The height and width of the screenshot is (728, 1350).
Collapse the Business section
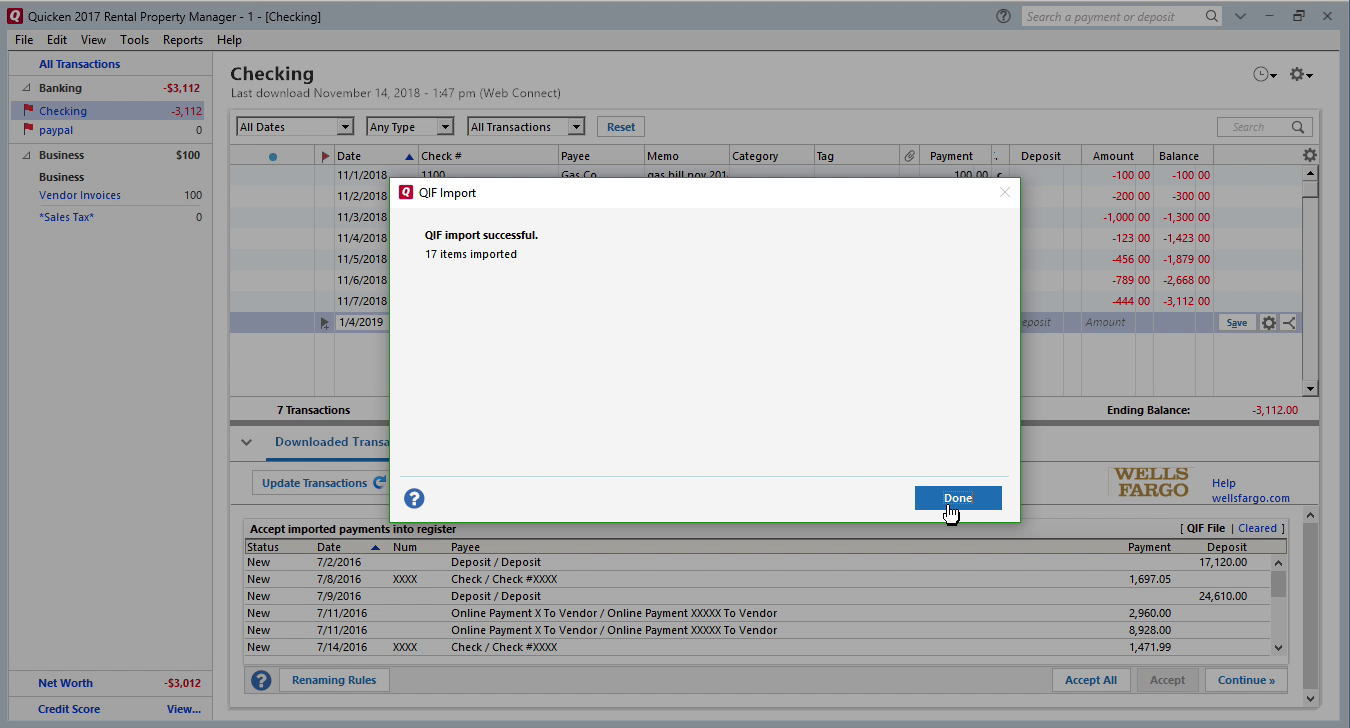27,155
